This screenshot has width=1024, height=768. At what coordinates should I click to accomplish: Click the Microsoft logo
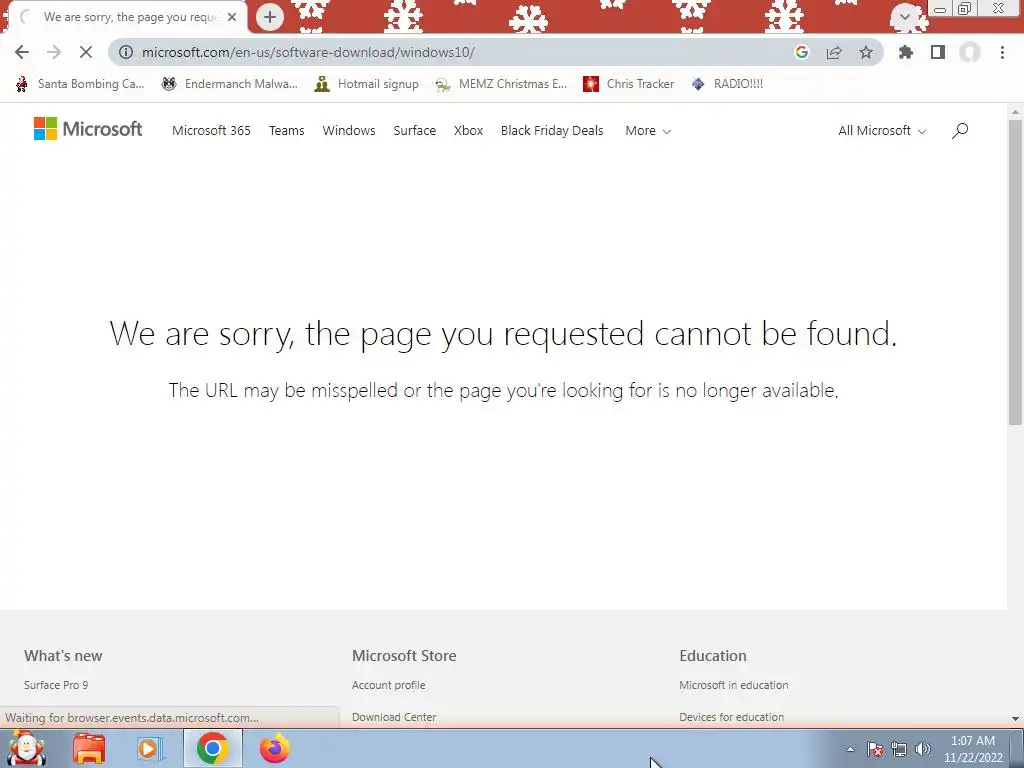click(88, 129)
